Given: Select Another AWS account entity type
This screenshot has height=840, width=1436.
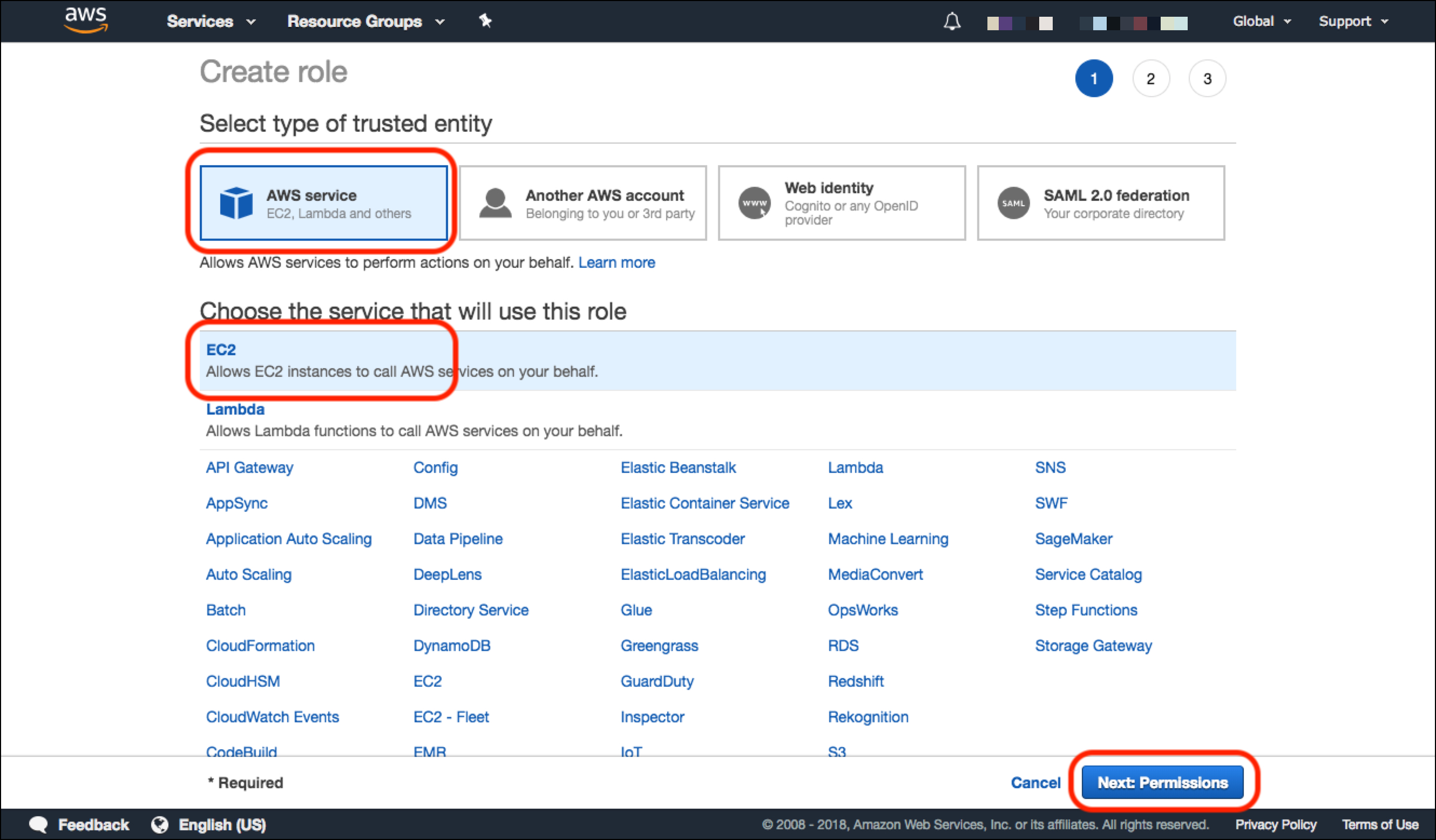Looking at the screenshot, I should [582, 204].
